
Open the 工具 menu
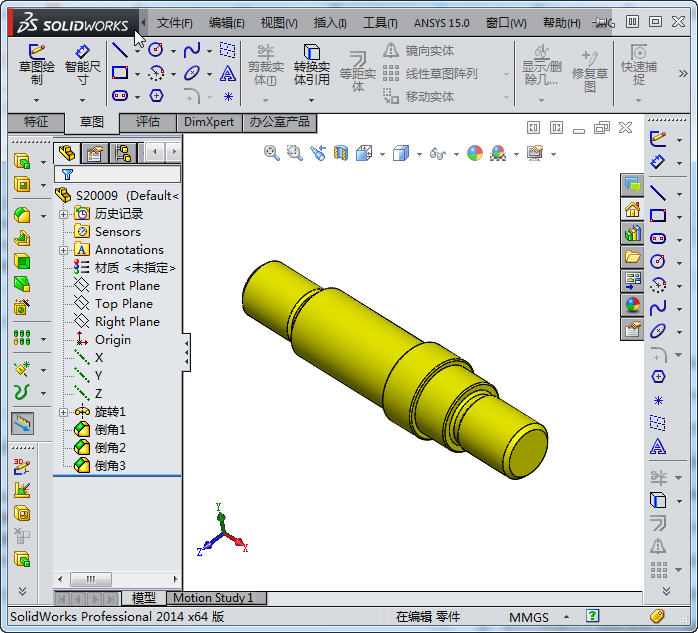pyautogui.click(x=379, y=22)
